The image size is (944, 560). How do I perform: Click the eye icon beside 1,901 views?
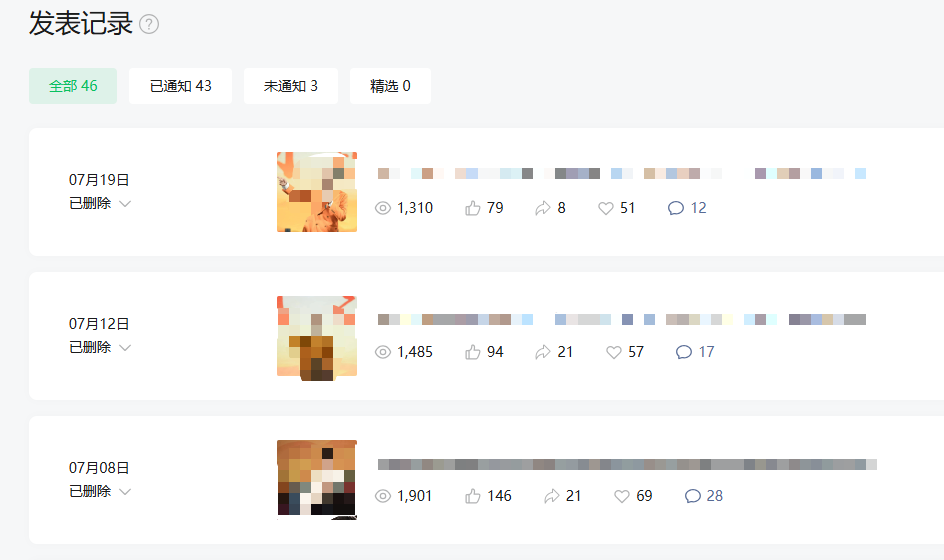pyautogui.click(x=383, y=496)
